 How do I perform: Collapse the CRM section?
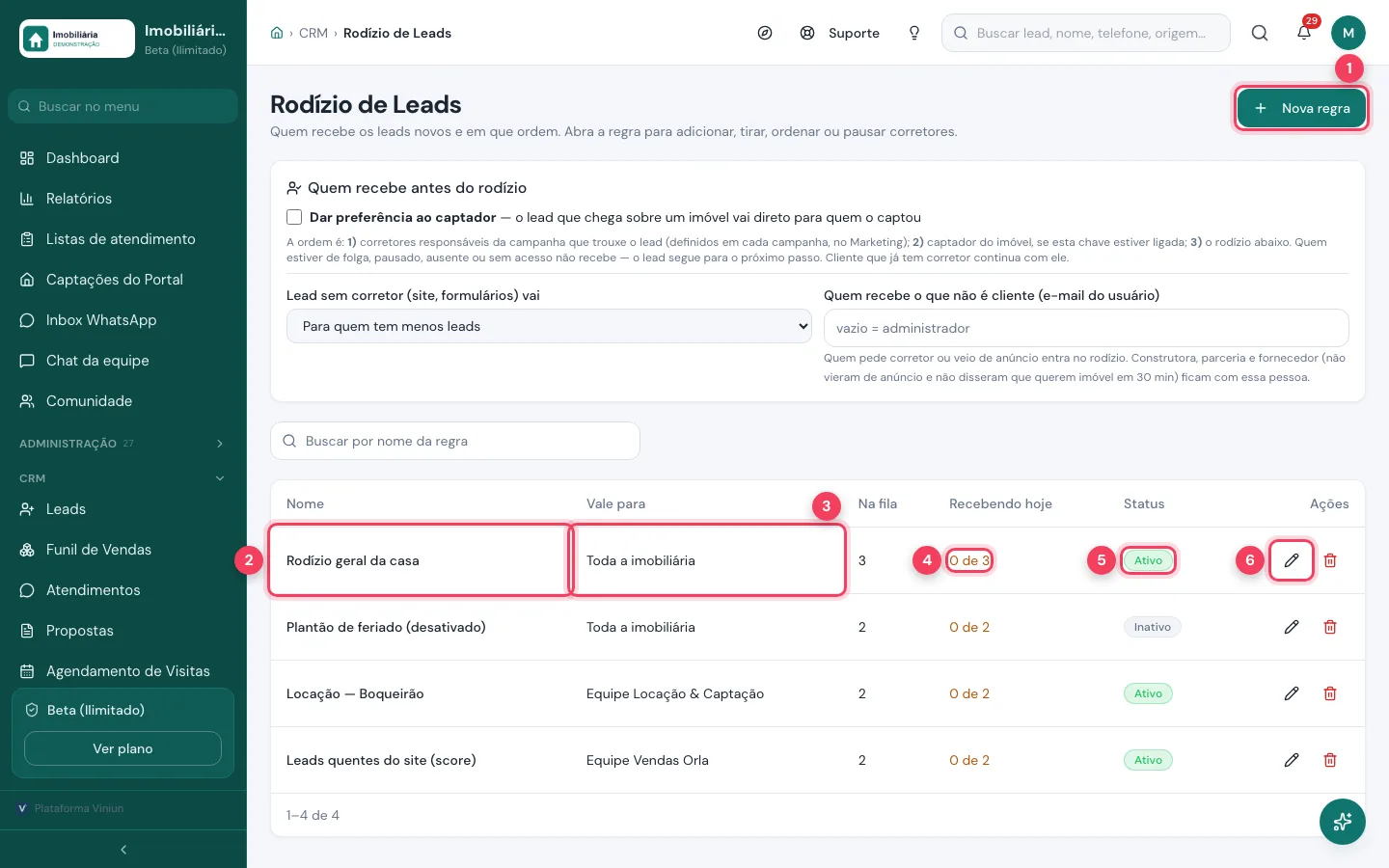click(123, 478)
